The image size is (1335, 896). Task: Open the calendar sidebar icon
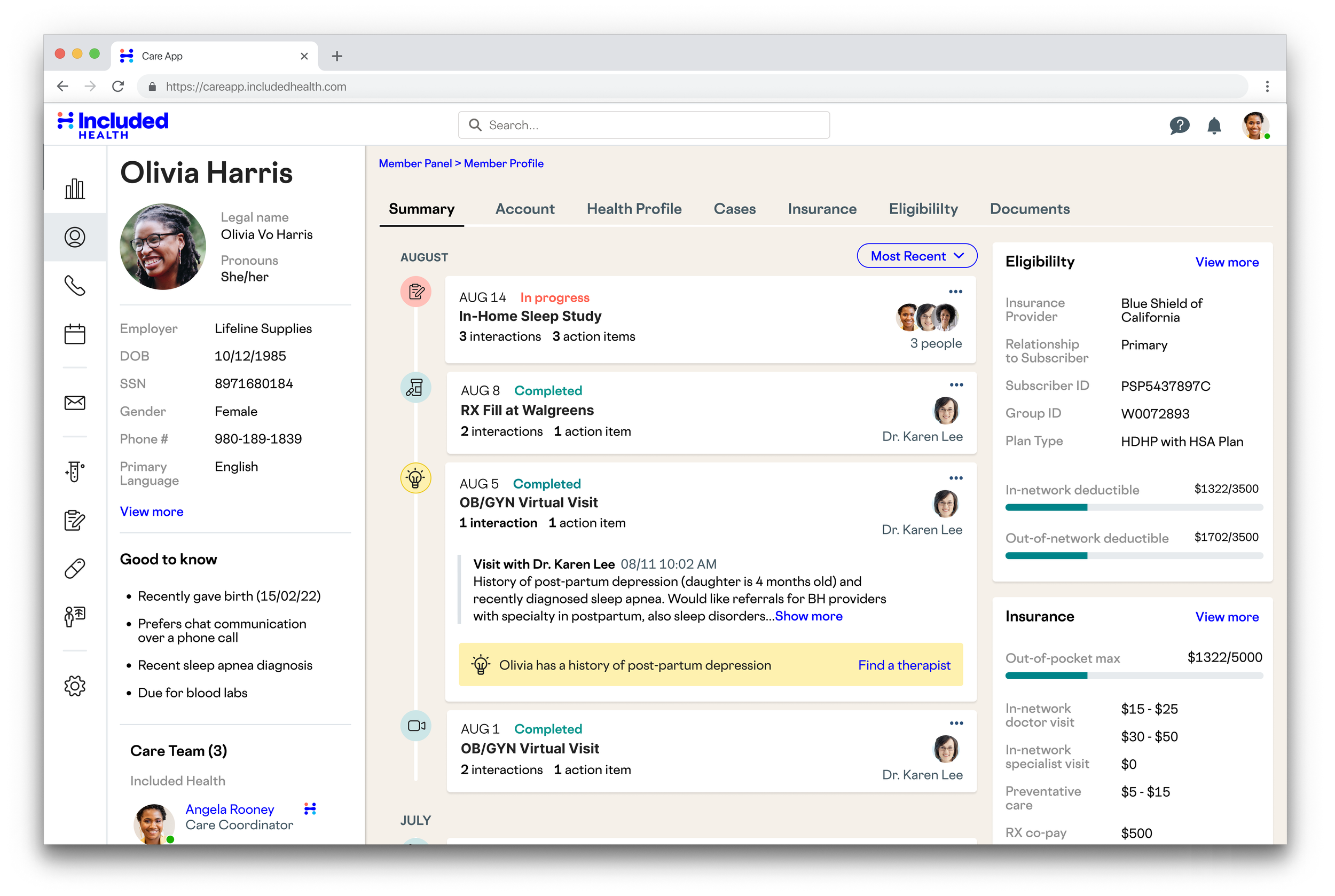pyautogui.click(x=75, y=334)
